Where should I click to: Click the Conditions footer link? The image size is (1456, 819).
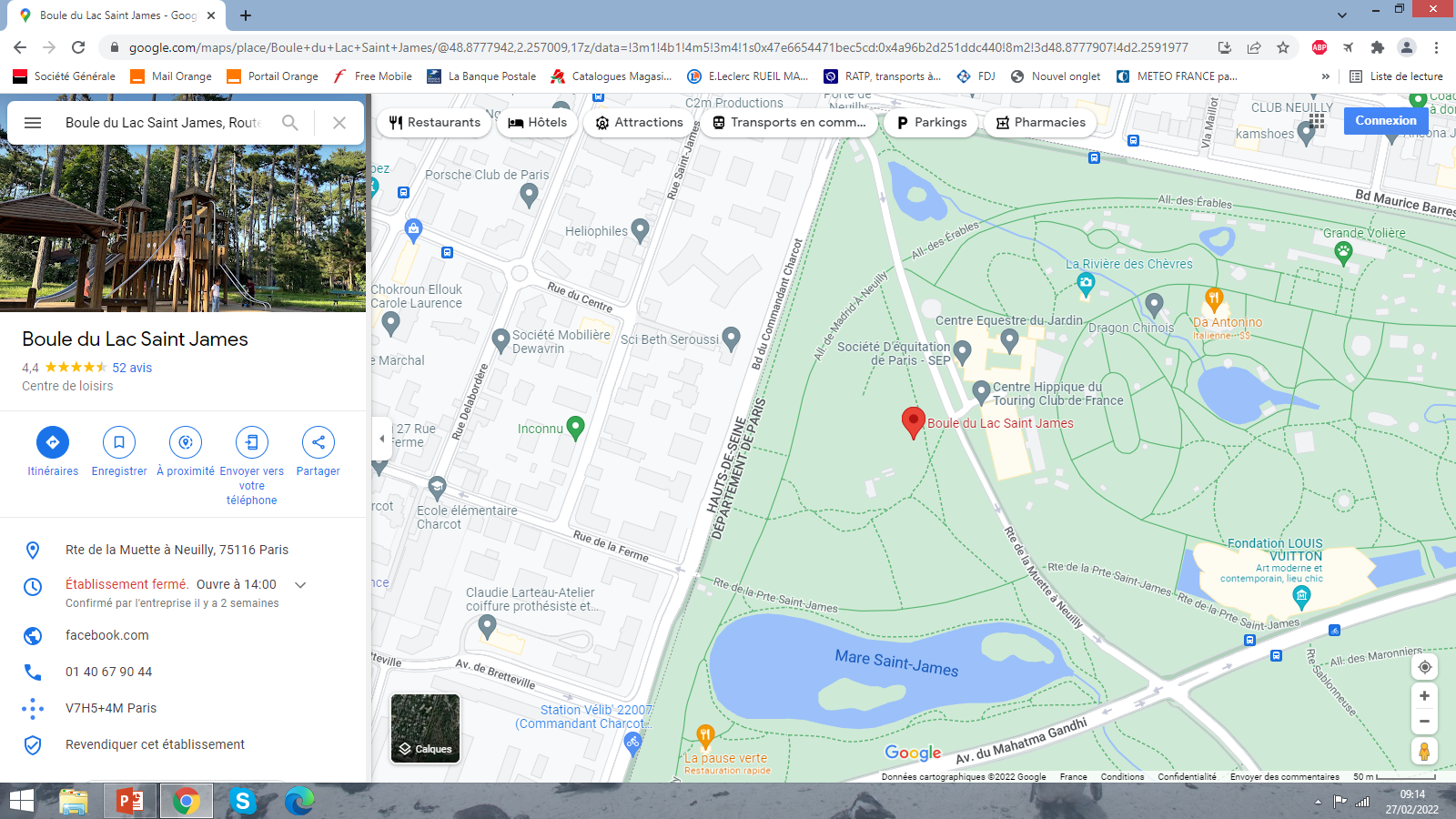pyautogui.click(x=1122, y=777)
